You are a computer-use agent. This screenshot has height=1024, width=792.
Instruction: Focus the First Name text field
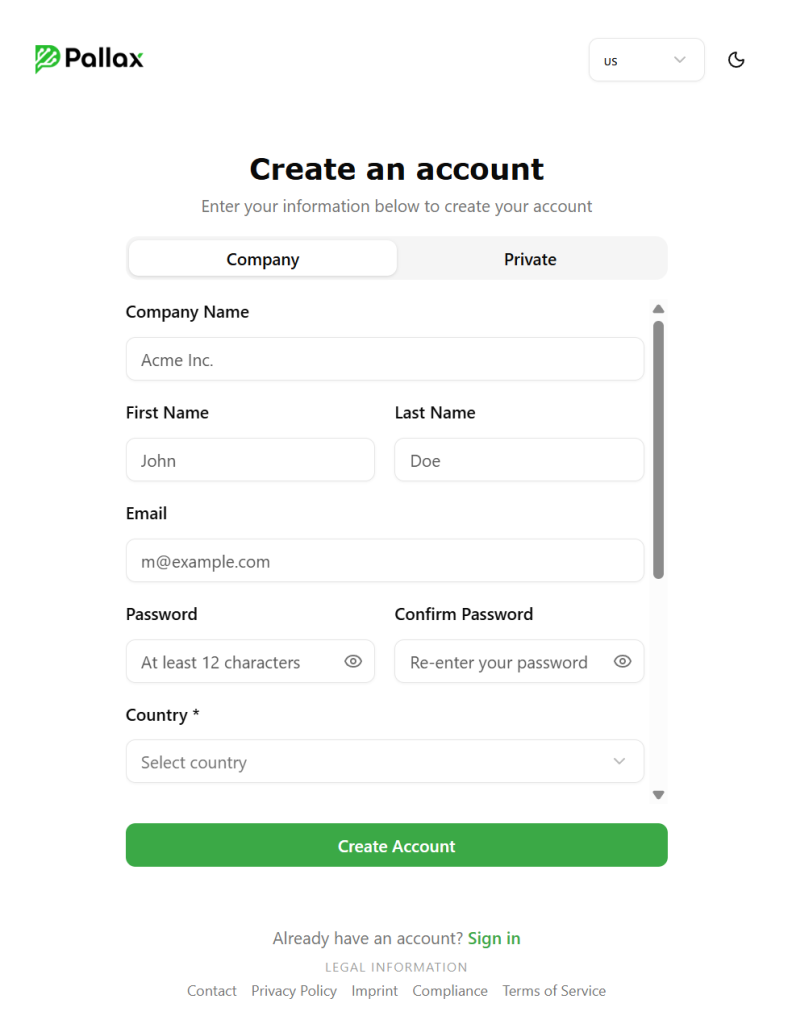click(x=250, y=460)
